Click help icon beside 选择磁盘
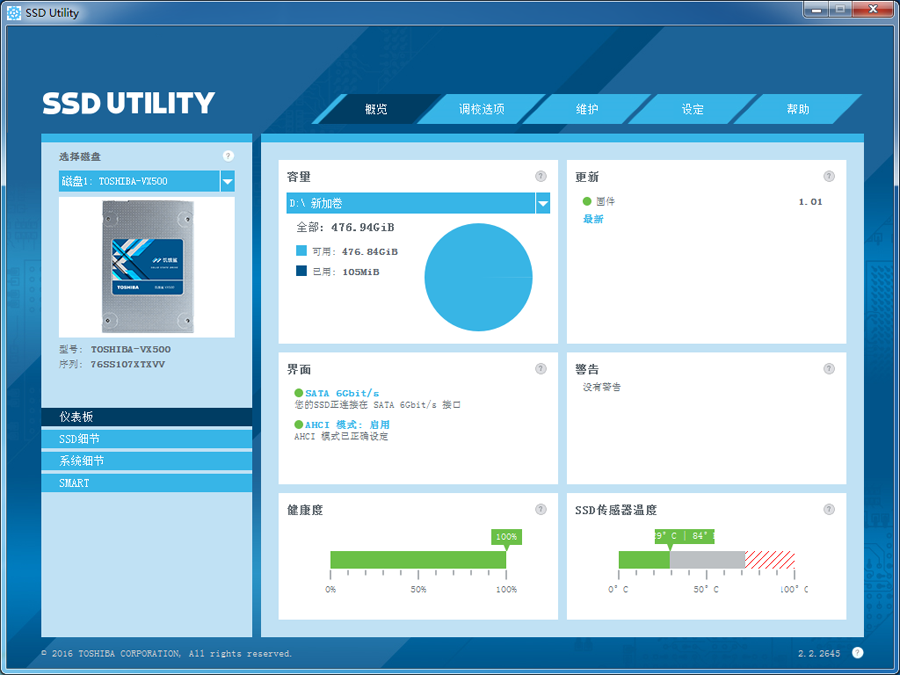This screenshot has height=675, width=900. click(x=228, y=156)
